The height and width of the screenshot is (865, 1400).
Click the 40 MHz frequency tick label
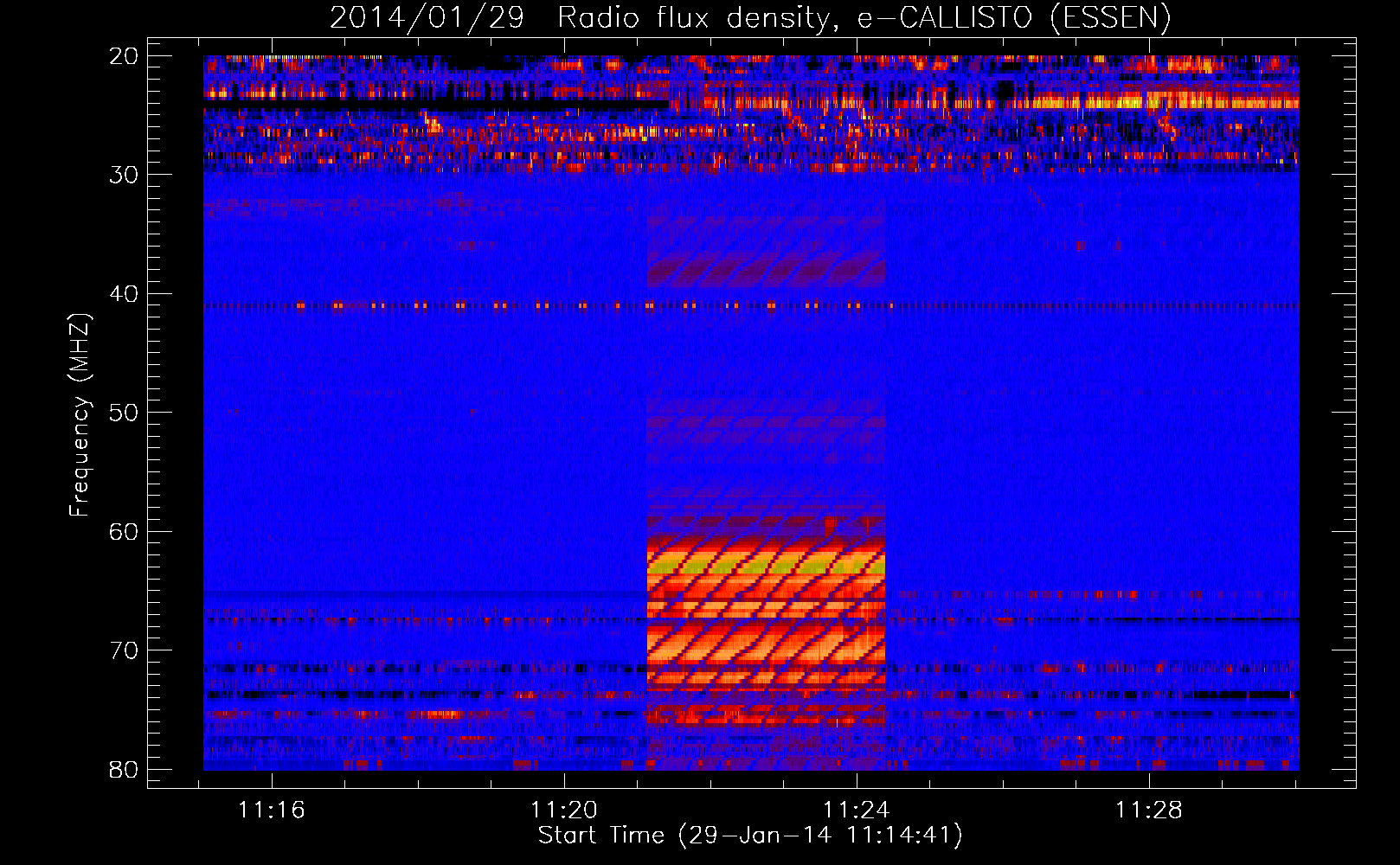(124, 294)
